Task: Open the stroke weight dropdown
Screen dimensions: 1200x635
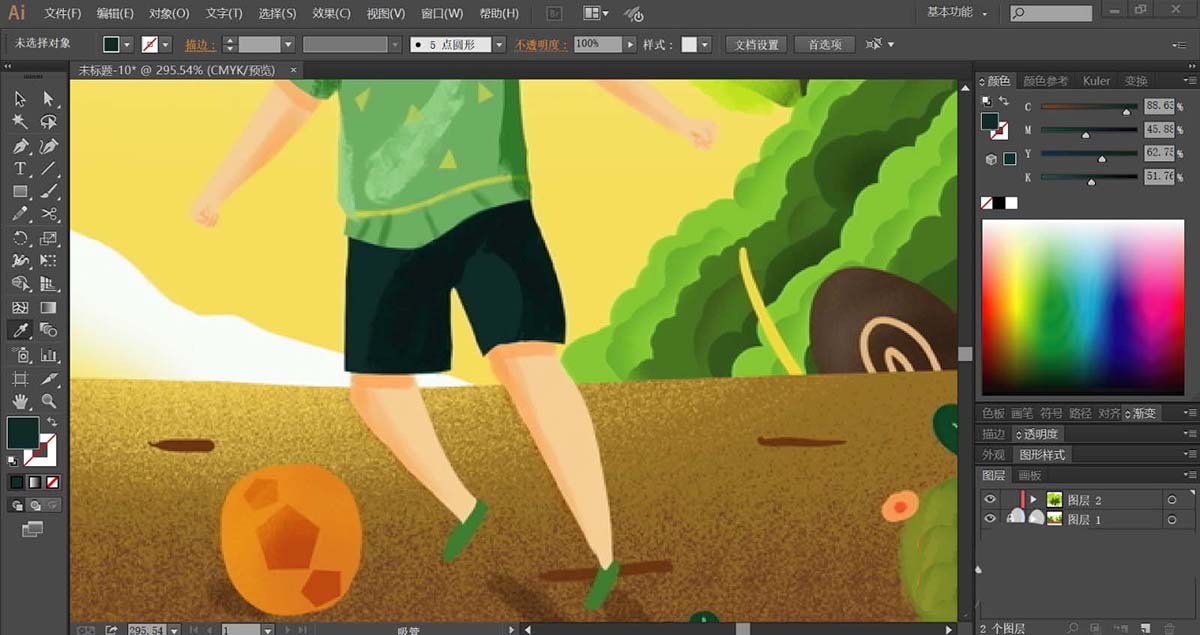Action: pyautogui.click(x=288, y=45)
